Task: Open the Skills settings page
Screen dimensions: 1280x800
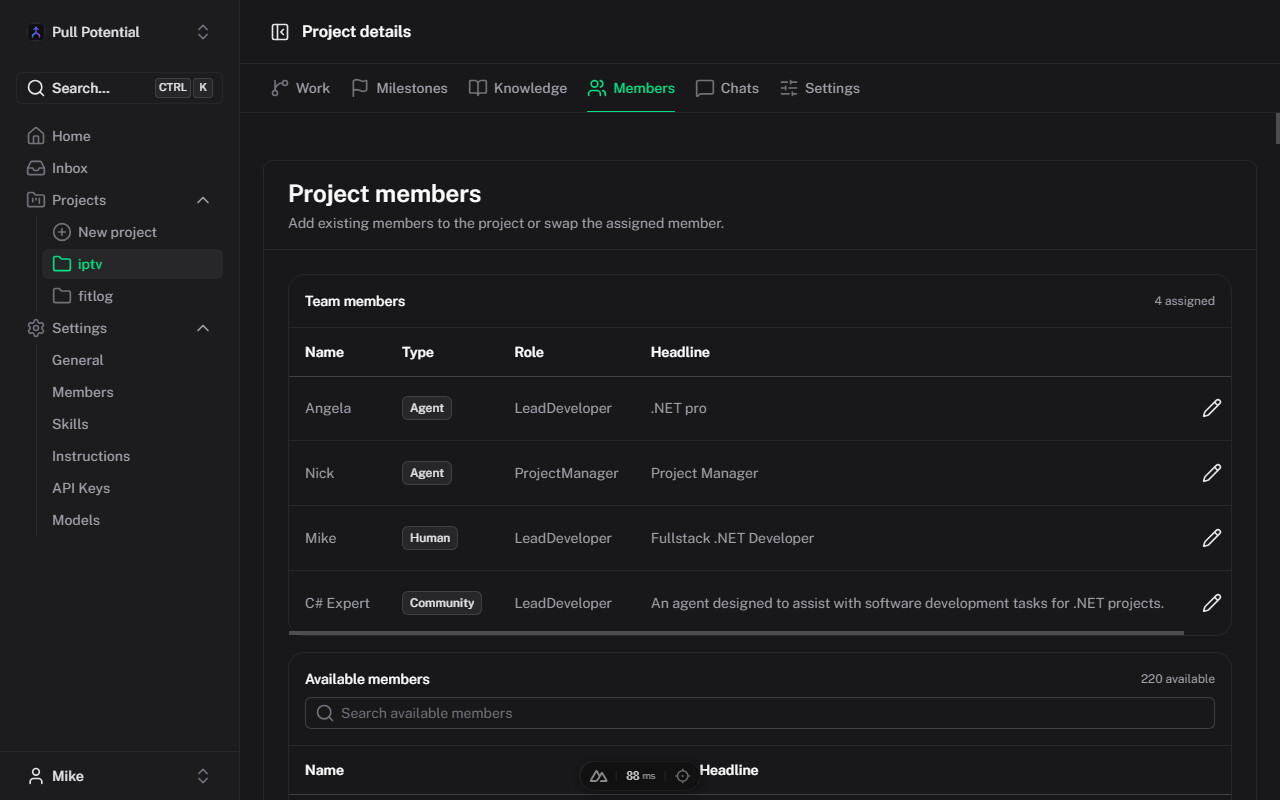Action: point(70,424)
